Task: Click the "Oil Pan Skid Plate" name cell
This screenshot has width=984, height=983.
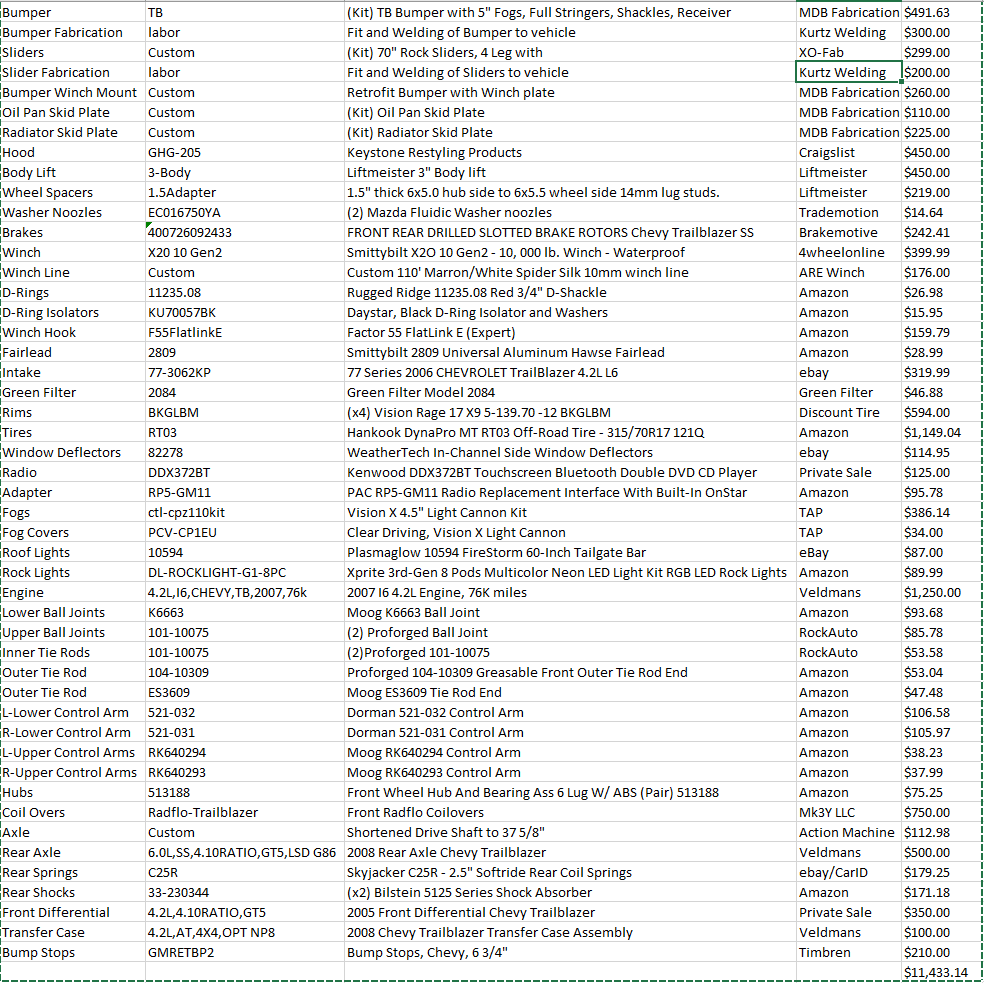Action: (73, 112)
